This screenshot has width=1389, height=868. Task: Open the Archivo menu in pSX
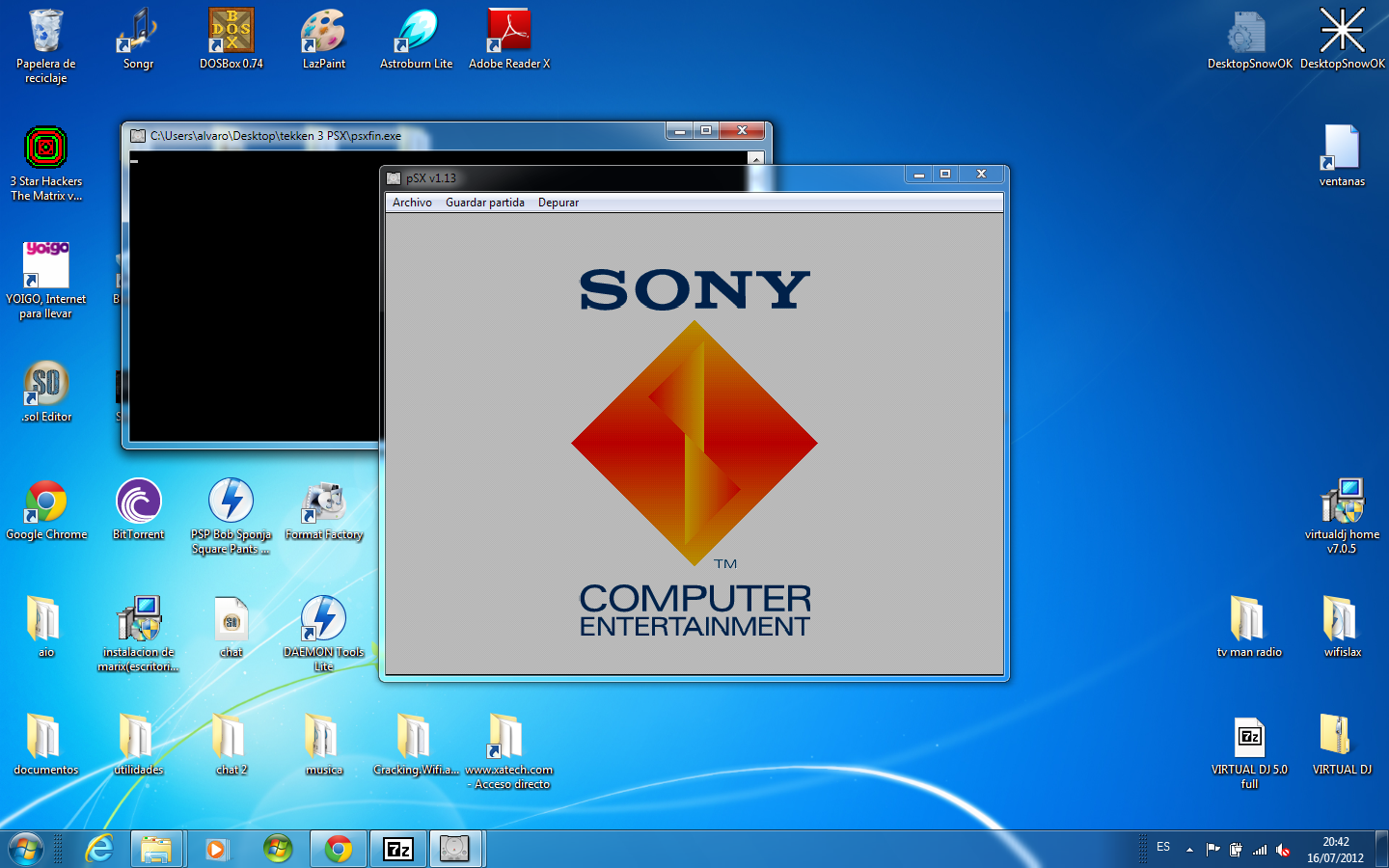tap(412, 203)
